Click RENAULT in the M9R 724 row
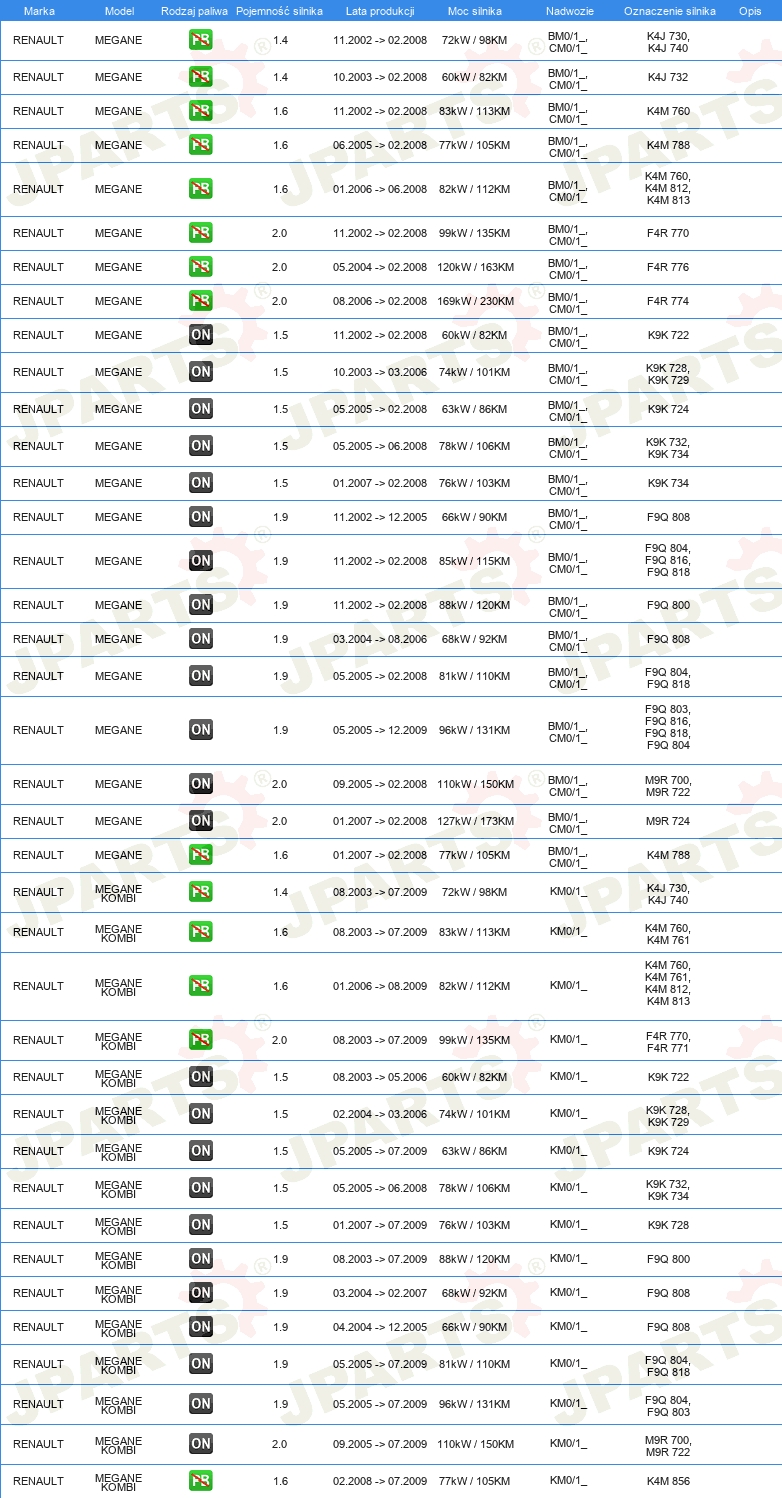The width and height of the screenshot is (782, 1498). click(x=38, y=821)
